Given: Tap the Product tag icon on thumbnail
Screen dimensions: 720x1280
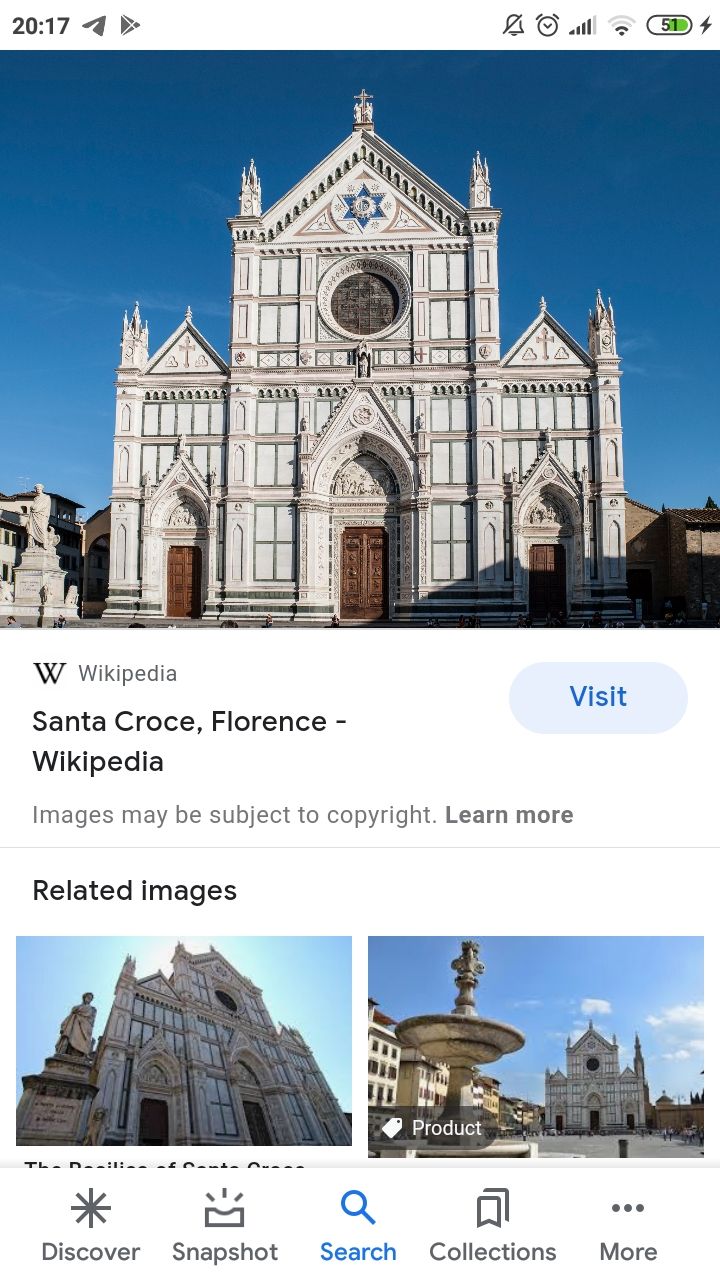Looking at the screenshot, I should click(x=393, y=1128).
